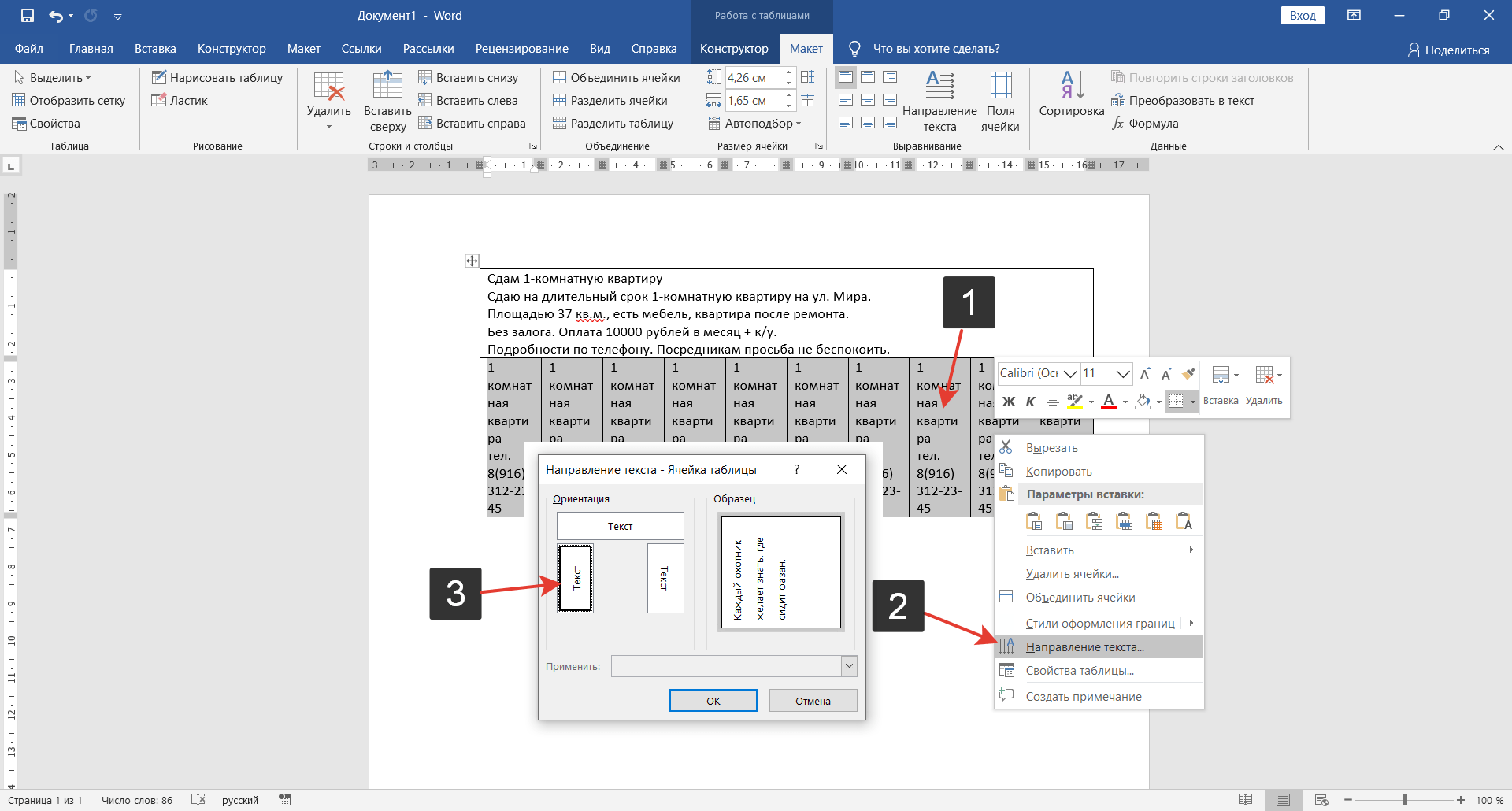Choose Вырезать in context menu
The width and height of the screenshot is (1512, 811).
(x=1099, y=447)
